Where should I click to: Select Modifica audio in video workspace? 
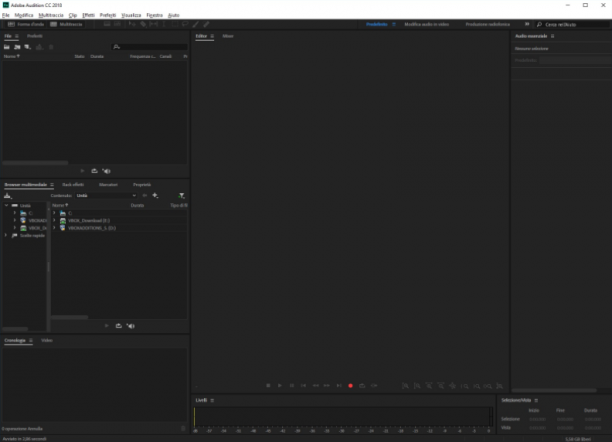point(427,24)
